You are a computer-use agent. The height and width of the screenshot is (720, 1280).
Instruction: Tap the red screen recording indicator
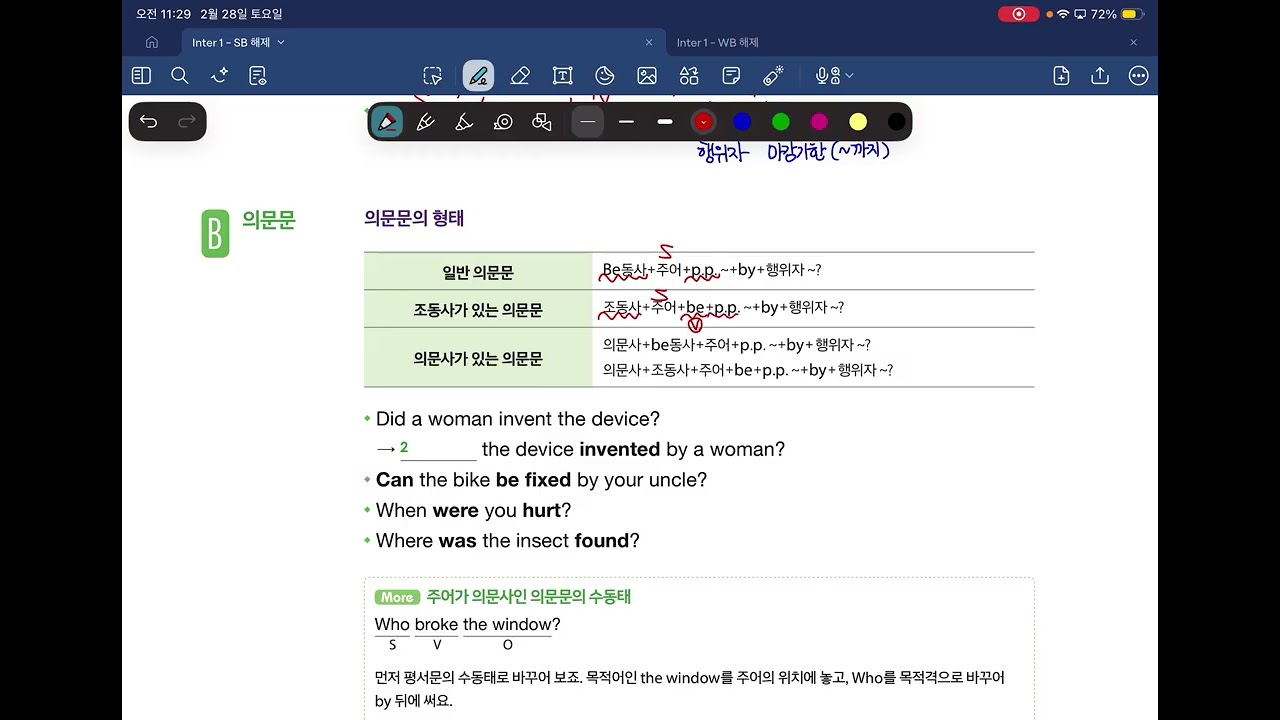tap(1018, 14)
